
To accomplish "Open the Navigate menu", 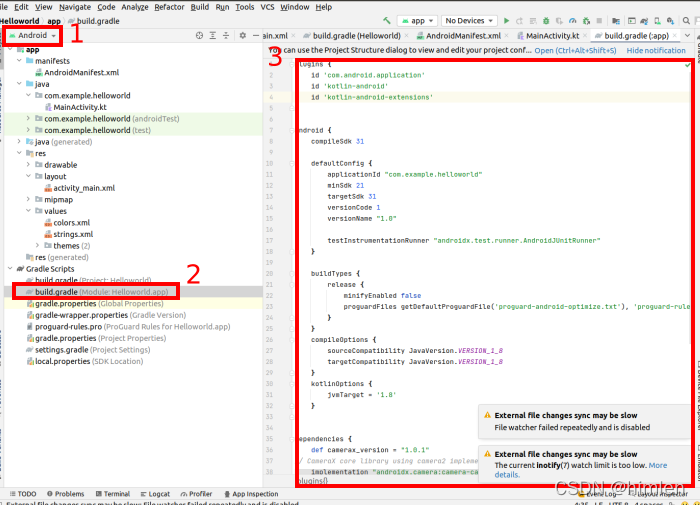I will 75,7.
